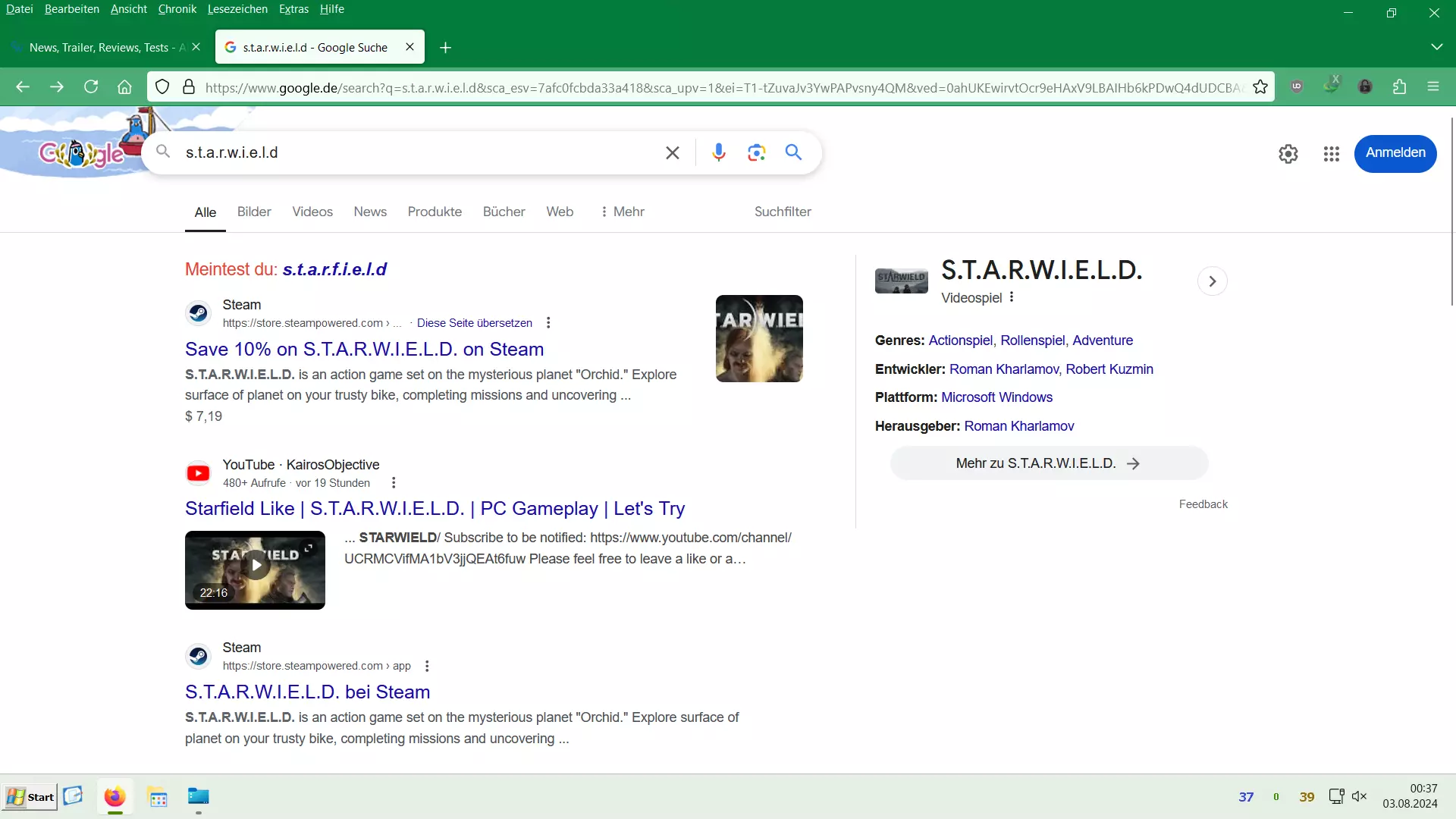Submit search with the magnifier button
1456x819 pixels.
point(793,152)
